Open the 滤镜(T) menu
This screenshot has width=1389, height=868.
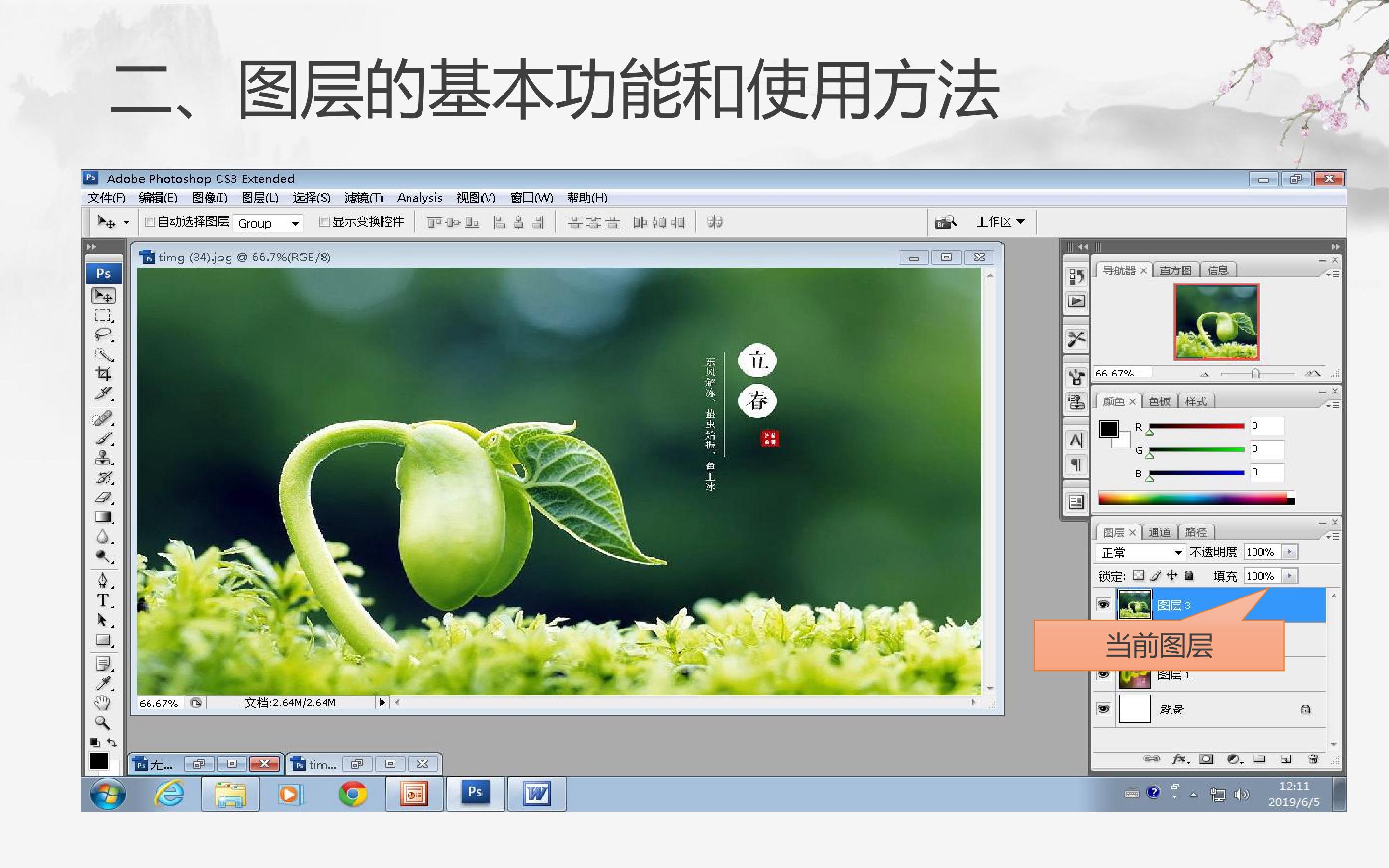364,198
